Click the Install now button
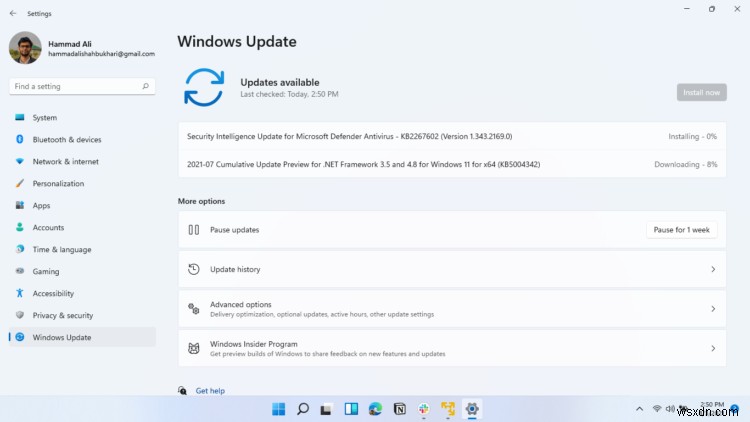 point(701,92)
